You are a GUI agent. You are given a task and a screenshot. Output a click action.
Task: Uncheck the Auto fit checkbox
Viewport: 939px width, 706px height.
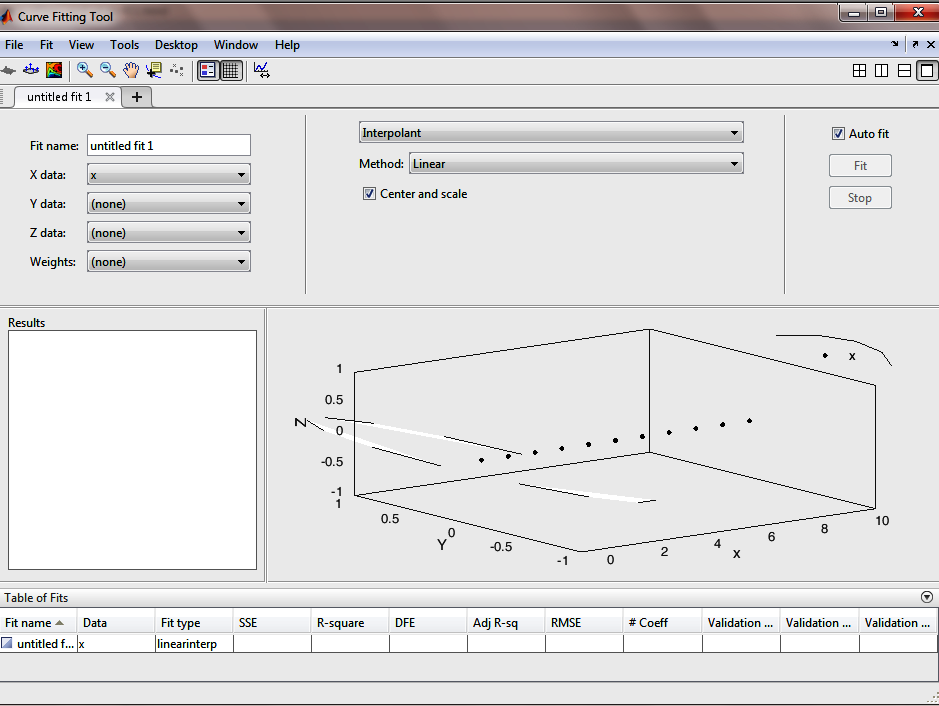pos(838,134)
